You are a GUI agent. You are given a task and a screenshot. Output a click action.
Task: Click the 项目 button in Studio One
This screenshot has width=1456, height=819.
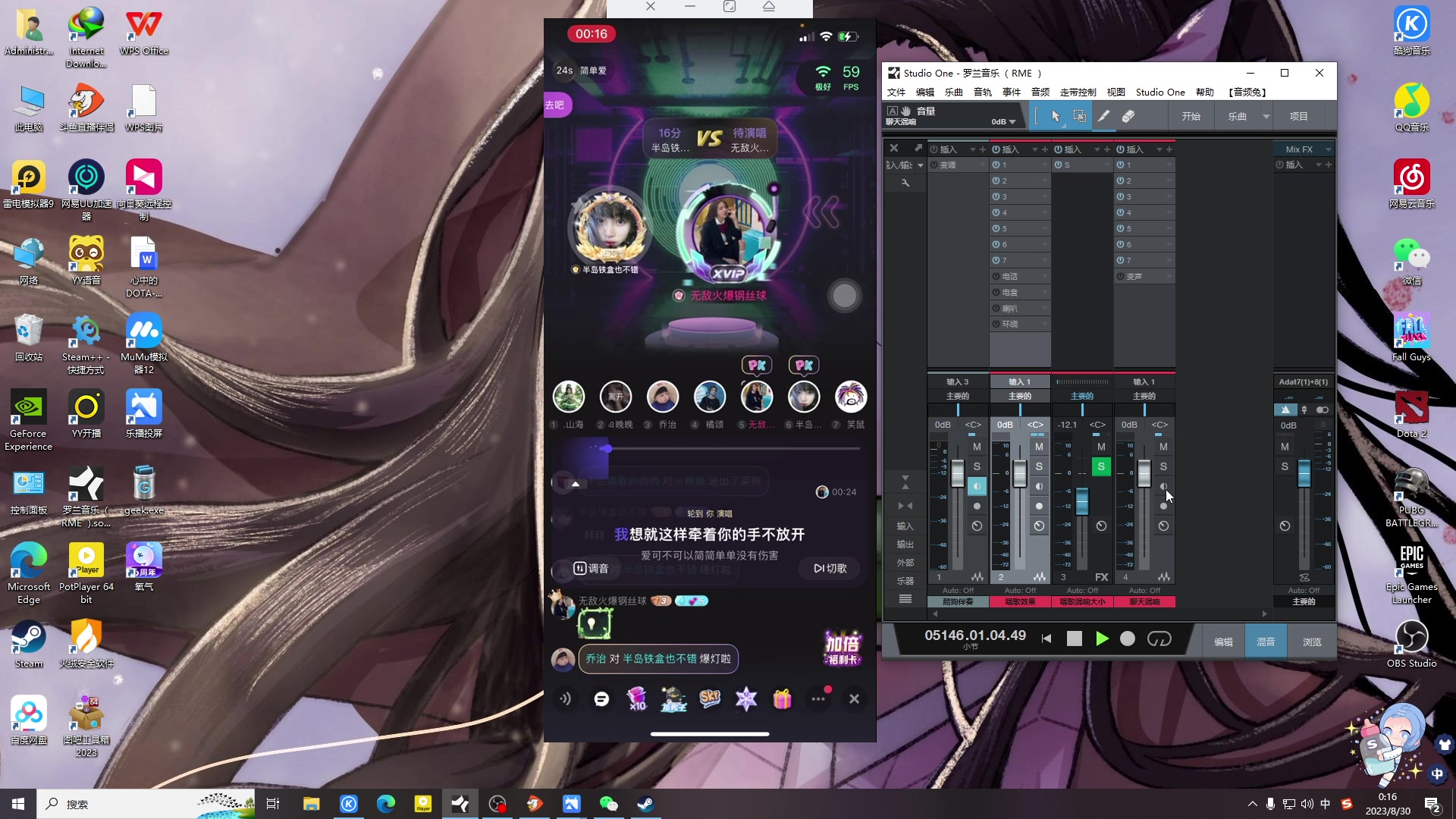click(1299, 116)
